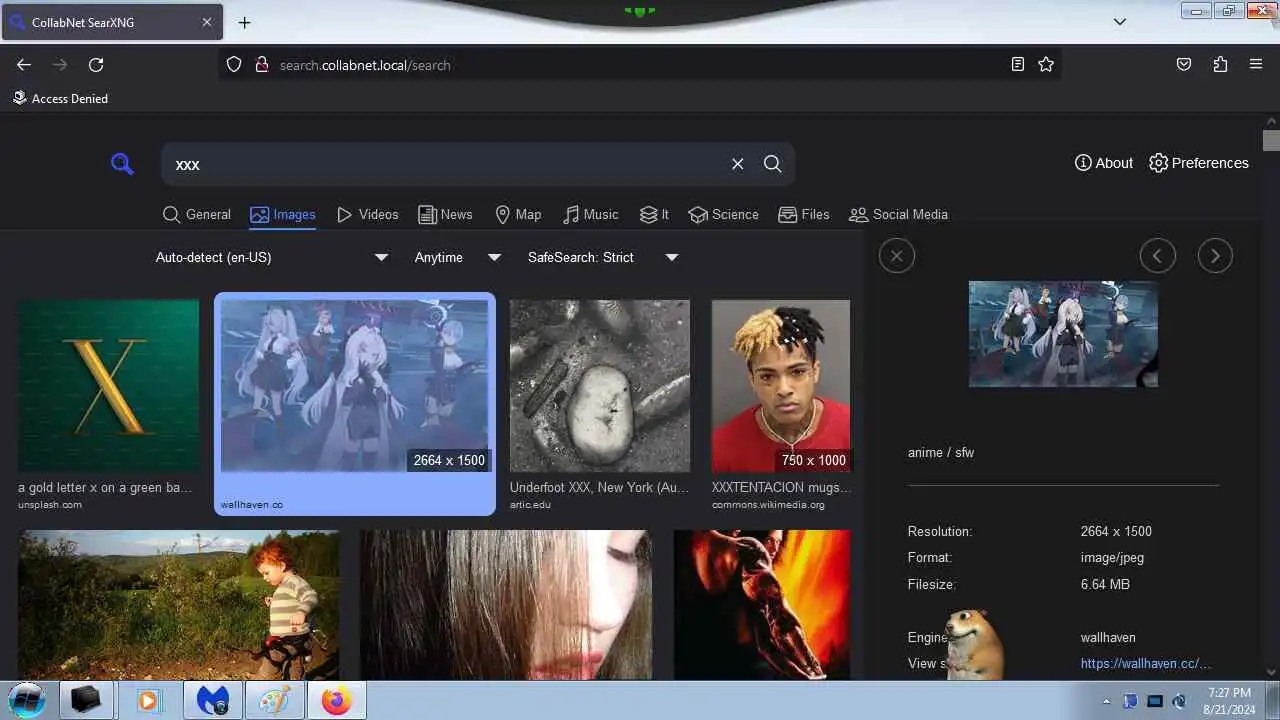Go to the previous image in detail panel

[x=1157, y=256]
